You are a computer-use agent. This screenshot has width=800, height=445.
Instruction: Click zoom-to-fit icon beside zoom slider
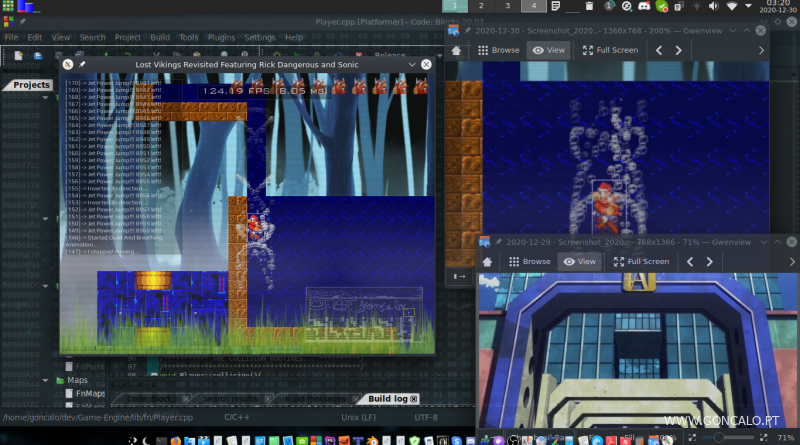click(692, 438)
